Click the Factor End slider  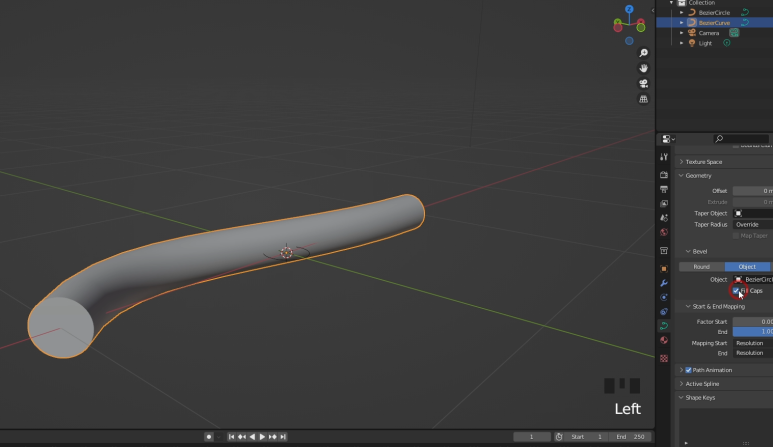pos(753,332)
